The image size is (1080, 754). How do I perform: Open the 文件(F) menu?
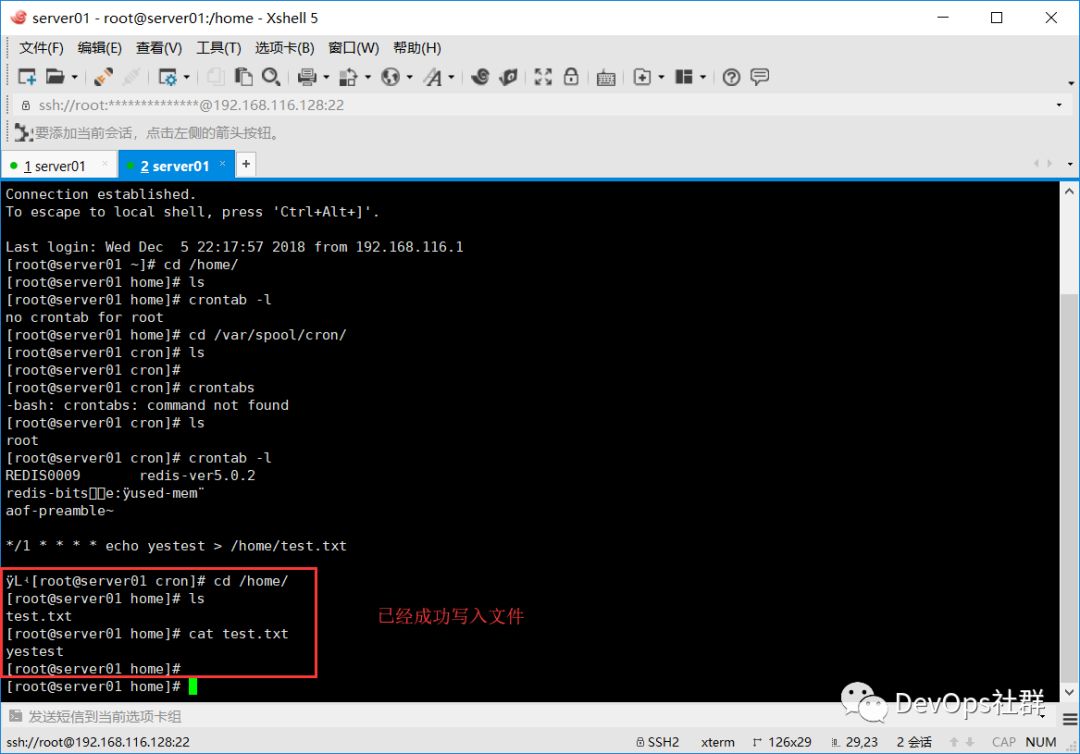pyautogui.click(x=41, y=48)
